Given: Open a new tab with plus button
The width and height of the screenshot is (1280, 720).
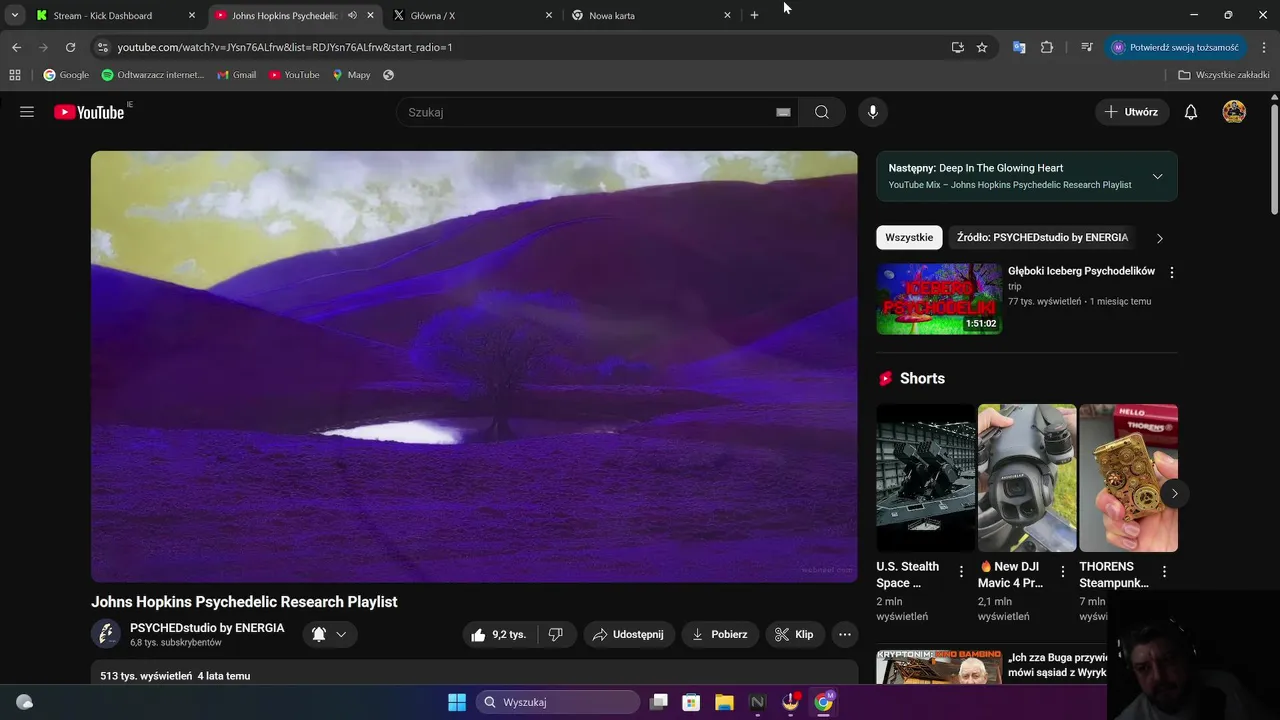Looking at the screenshot, I should [754, 15].
